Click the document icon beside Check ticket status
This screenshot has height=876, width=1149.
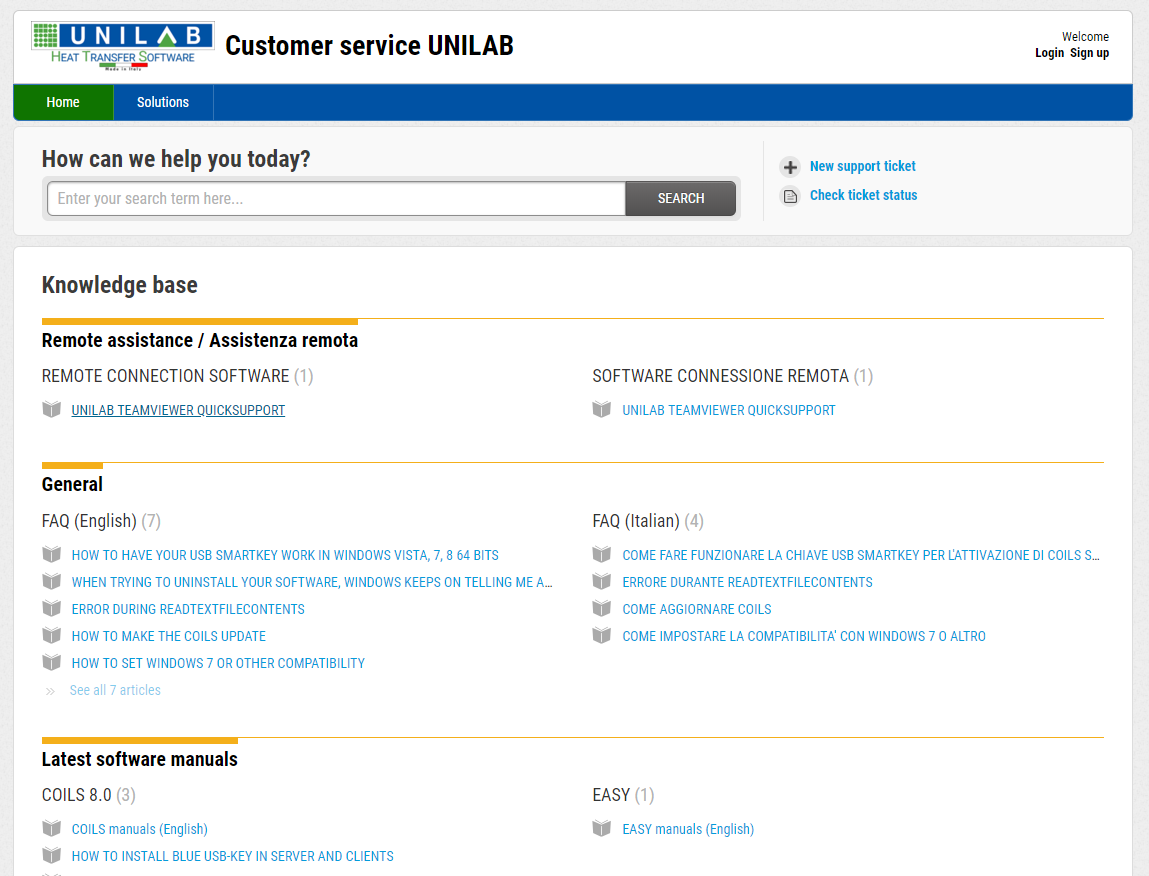click(790, 196)
